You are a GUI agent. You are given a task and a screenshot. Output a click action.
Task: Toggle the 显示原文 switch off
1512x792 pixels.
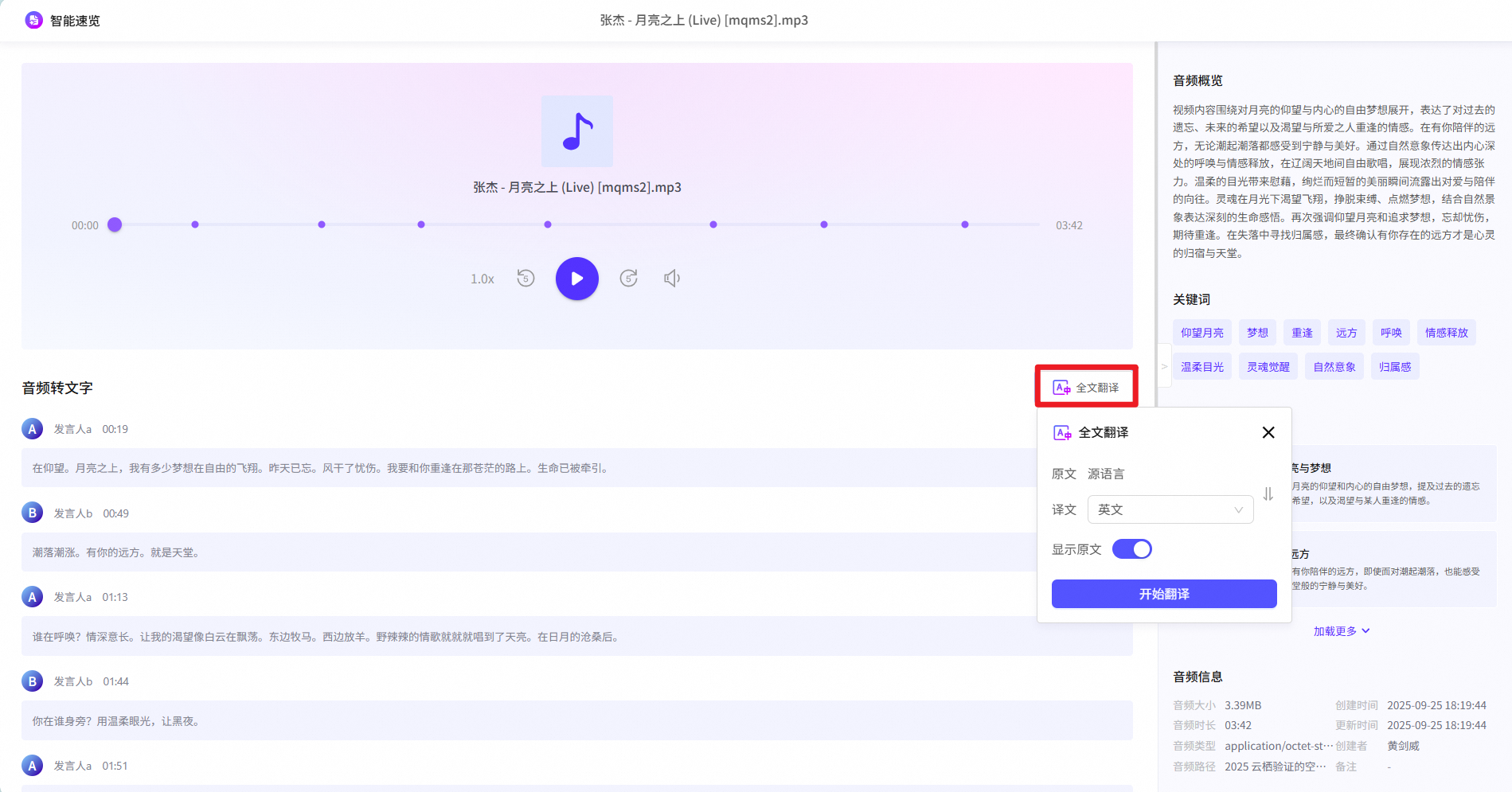(1132, 549)
